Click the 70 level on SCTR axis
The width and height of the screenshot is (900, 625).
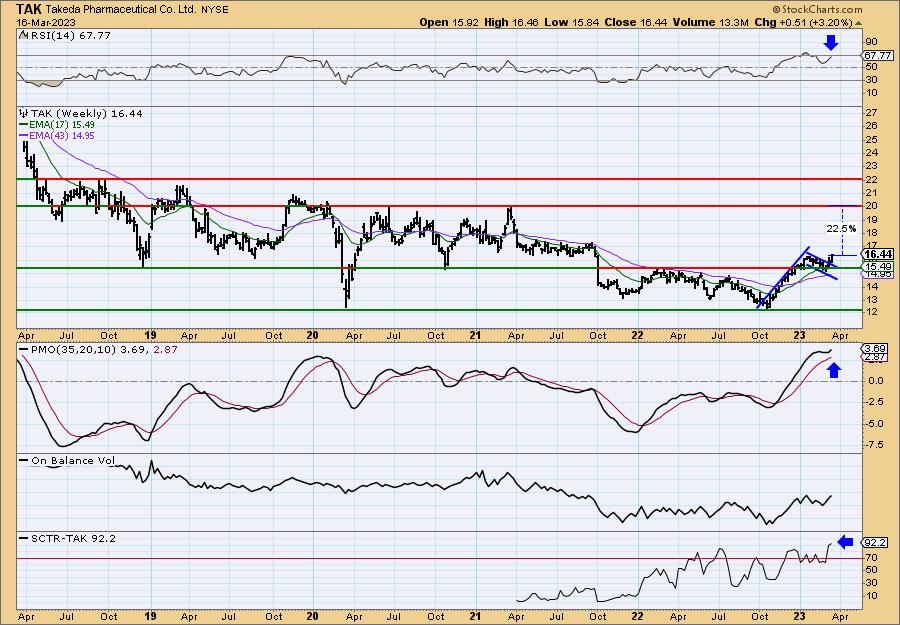(870, 557)
